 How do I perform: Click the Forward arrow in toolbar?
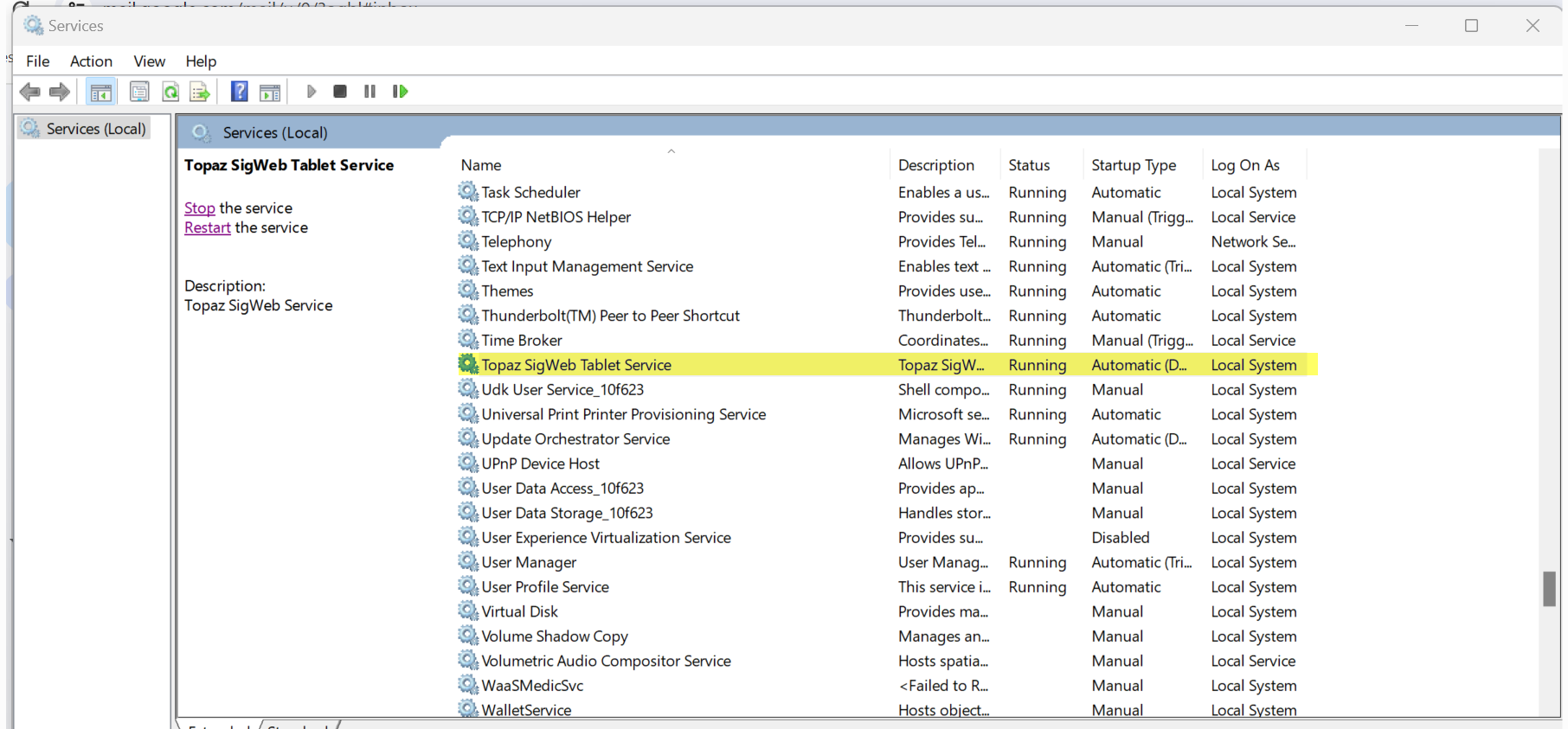click(60, 92)
